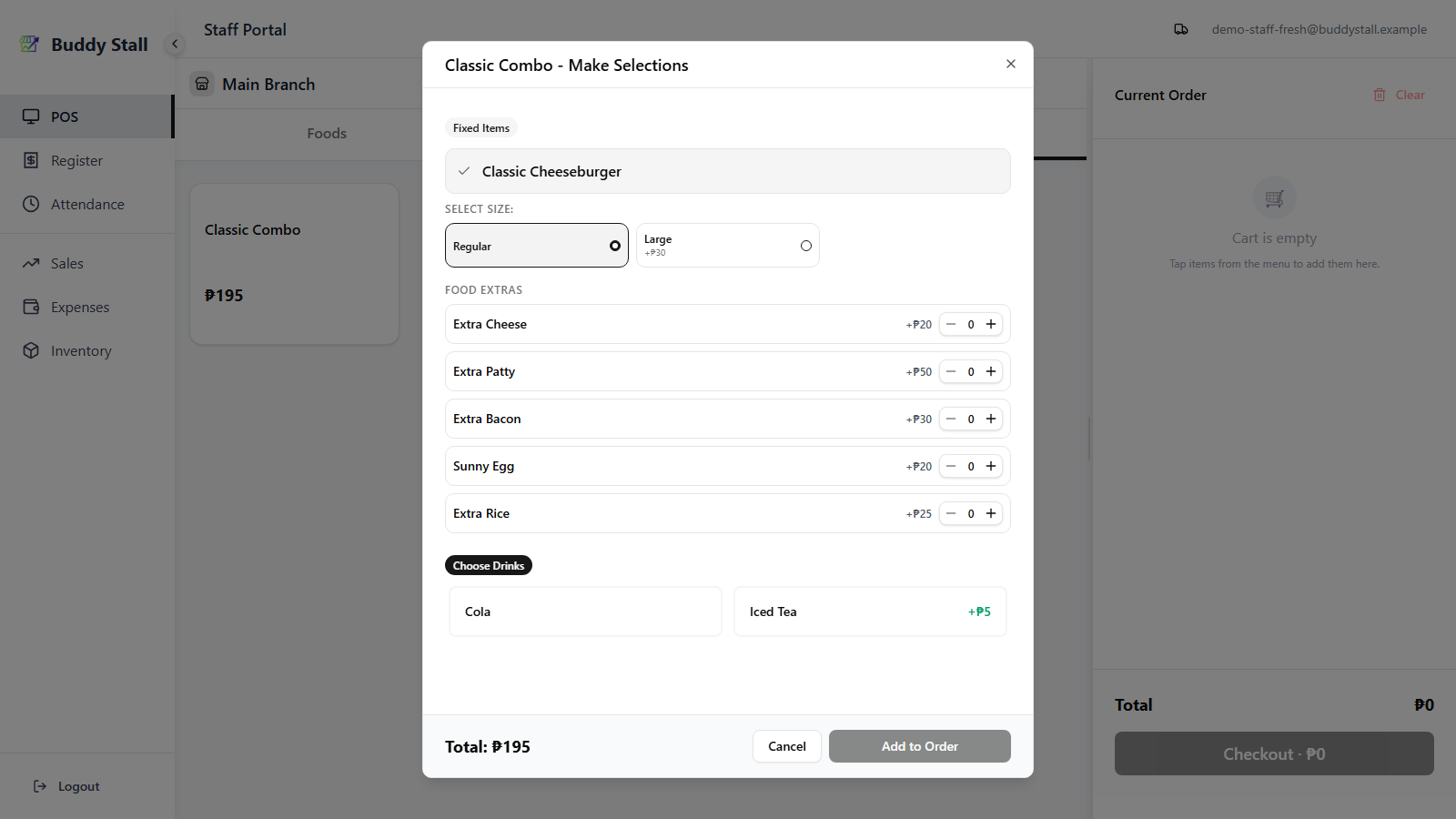Click the Iced Tea +₱5 surcharge
This screenshot has height=819, width=1456.
[979, 612]
